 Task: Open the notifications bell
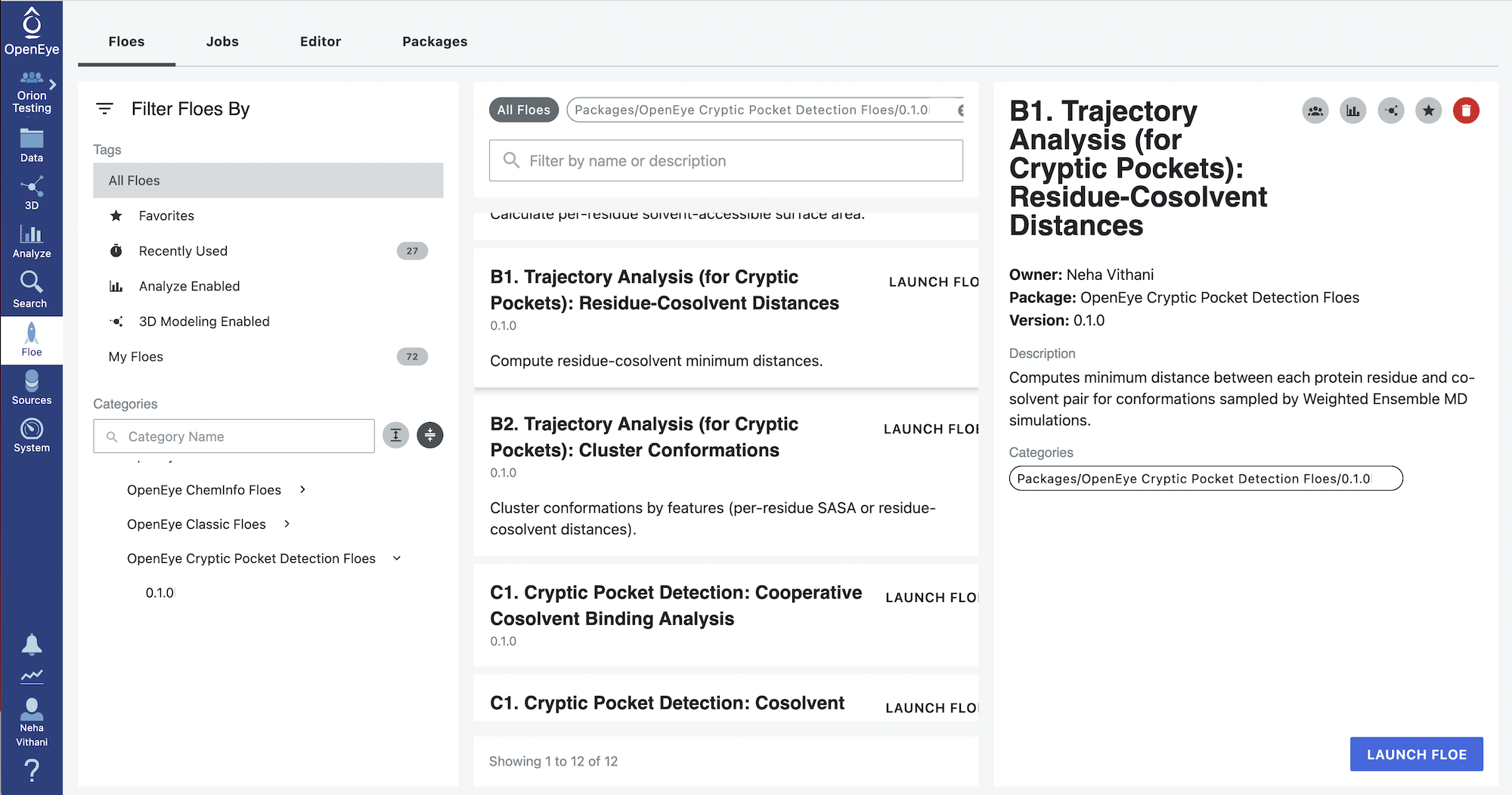(x=31, y=644)
